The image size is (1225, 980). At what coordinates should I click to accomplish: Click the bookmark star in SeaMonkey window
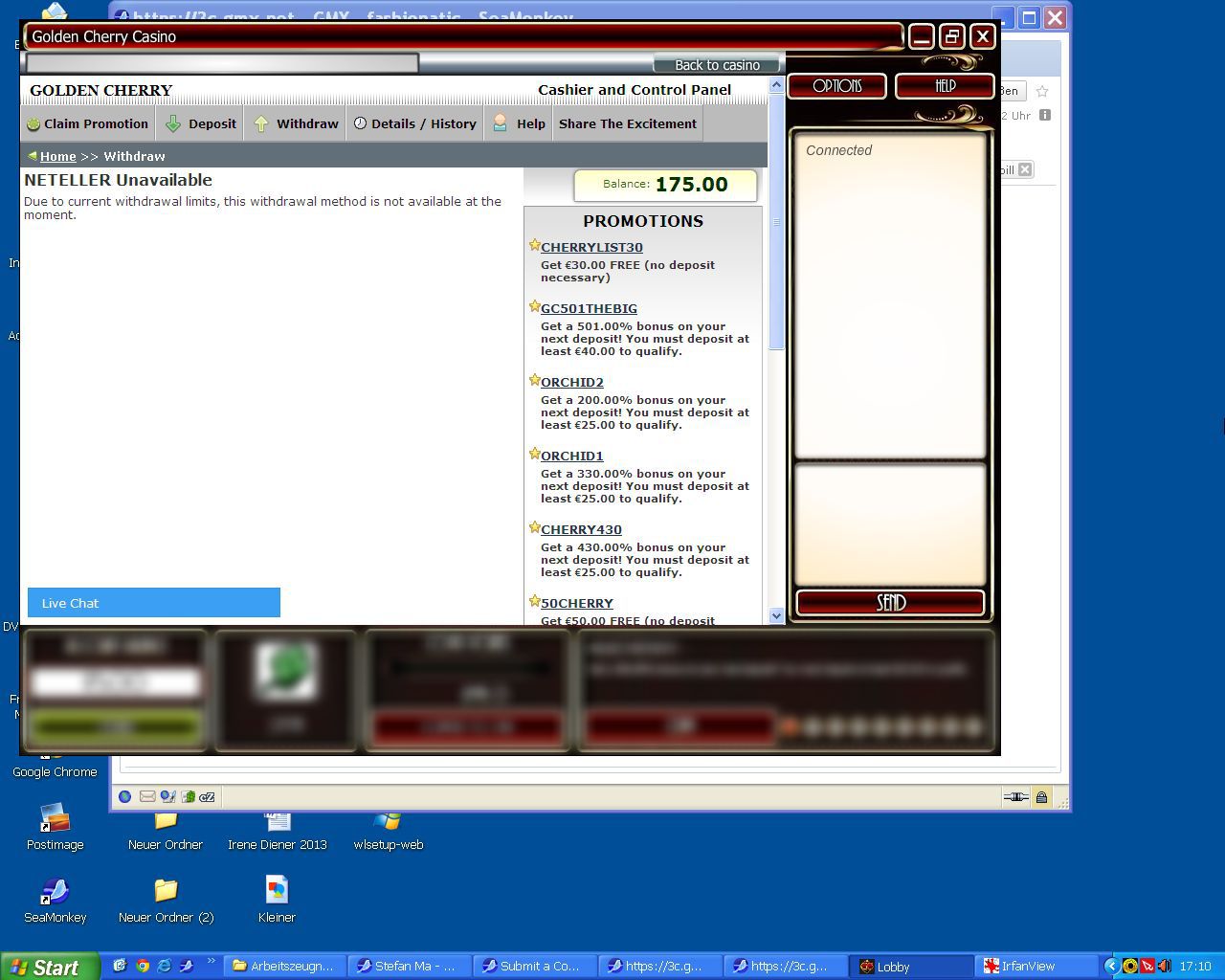coord(1042,92)
